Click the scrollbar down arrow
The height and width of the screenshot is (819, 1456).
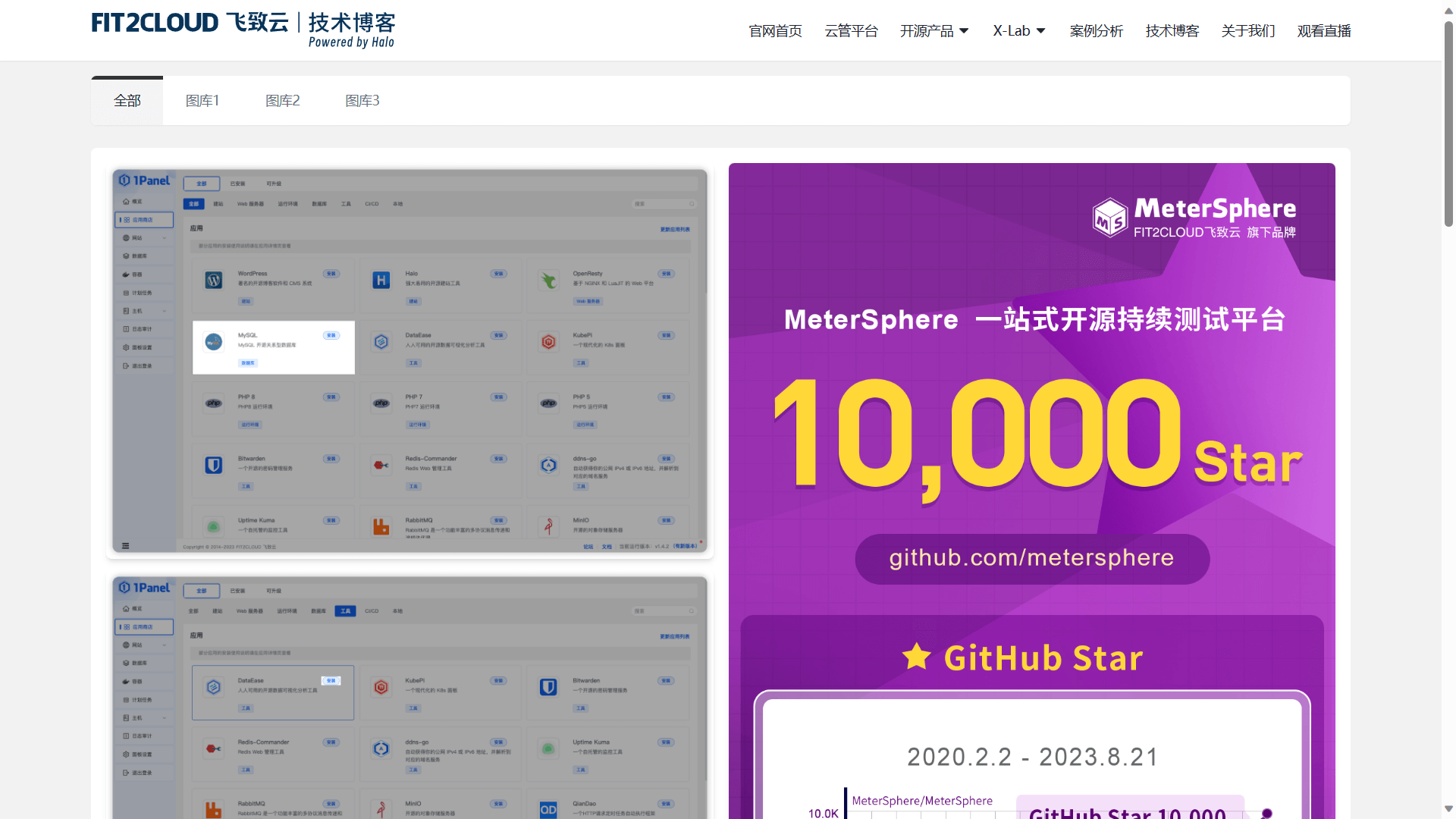pos(1448,809)
